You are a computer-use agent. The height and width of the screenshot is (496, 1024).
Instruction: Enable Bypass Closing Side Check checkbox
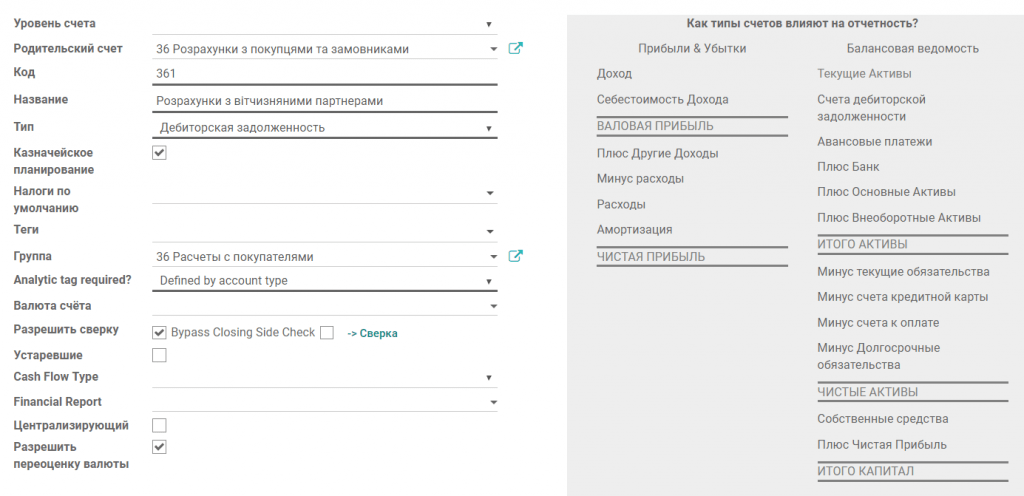click(x=327, y=333)
